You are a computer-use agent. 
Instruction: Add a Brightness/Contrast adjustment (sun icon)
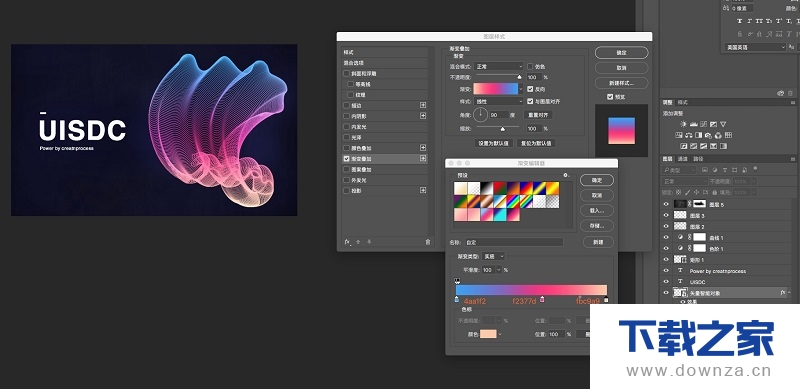(683, 124)
